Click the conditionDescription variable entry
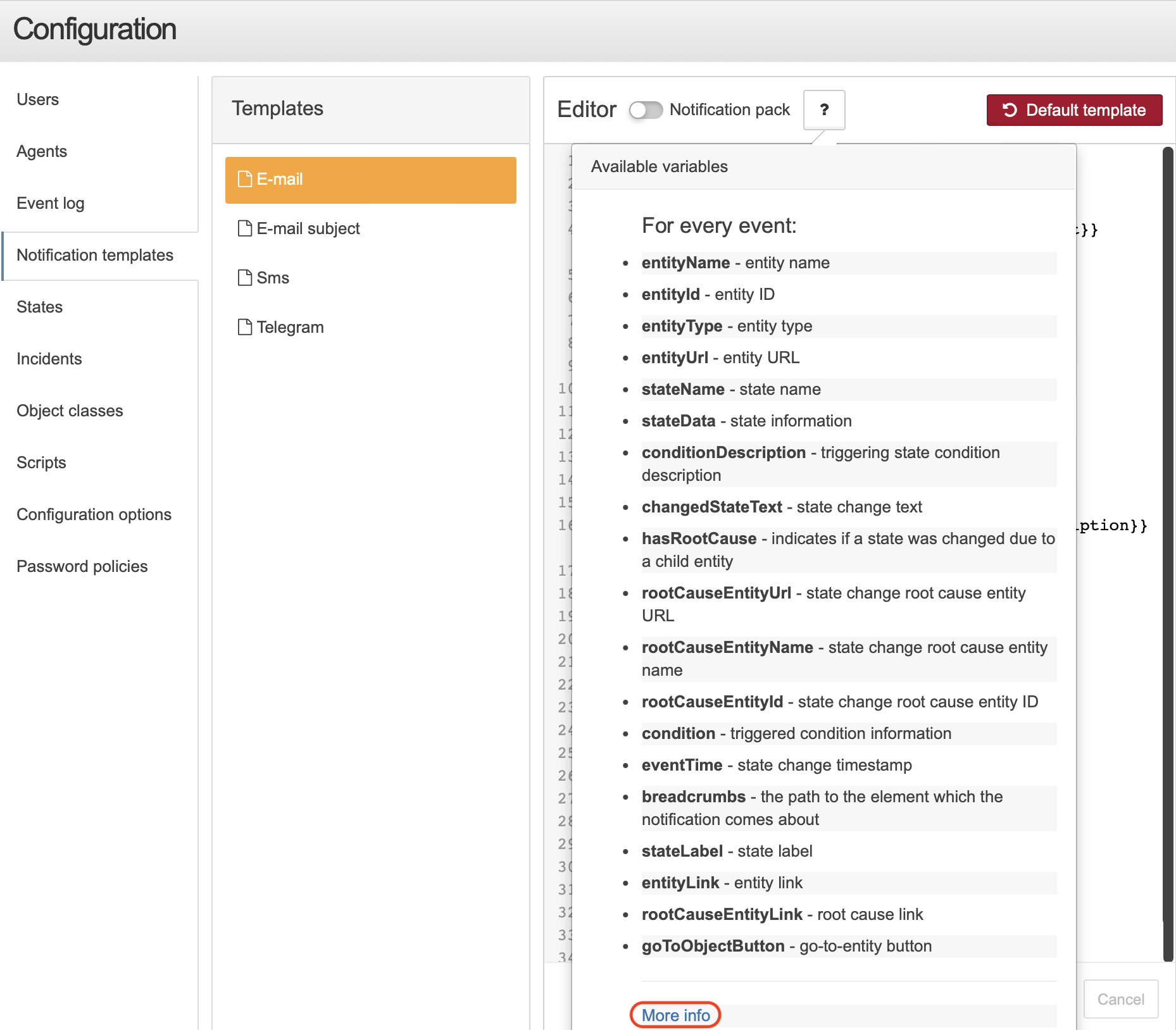Image resolution: width=1176 pixels, height=1030 pixels. pyautogui.click(x=849, y=464)
